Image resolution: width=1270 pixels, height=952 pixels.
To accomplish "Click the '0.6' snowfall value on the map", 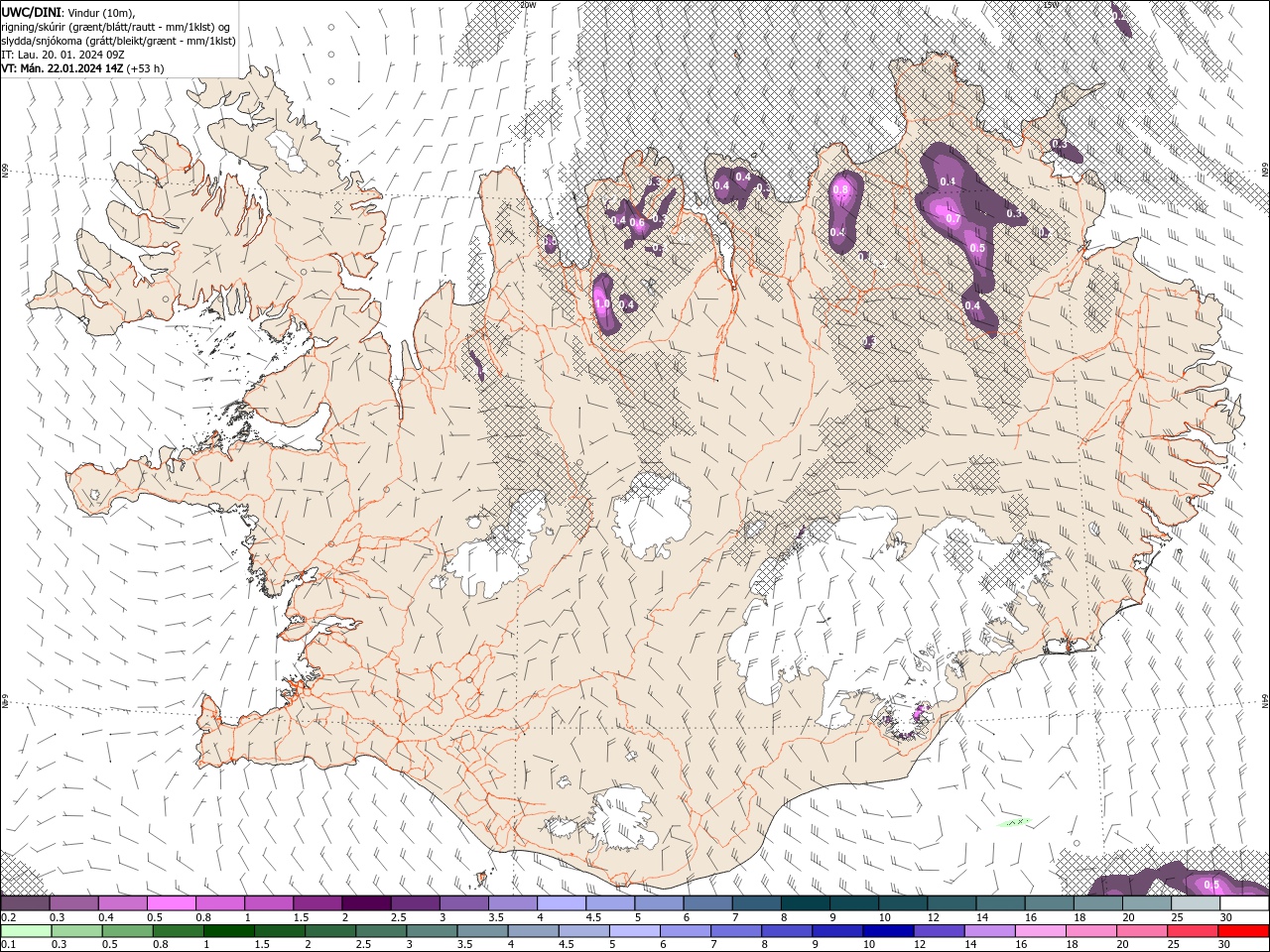I will click(638, 223).
